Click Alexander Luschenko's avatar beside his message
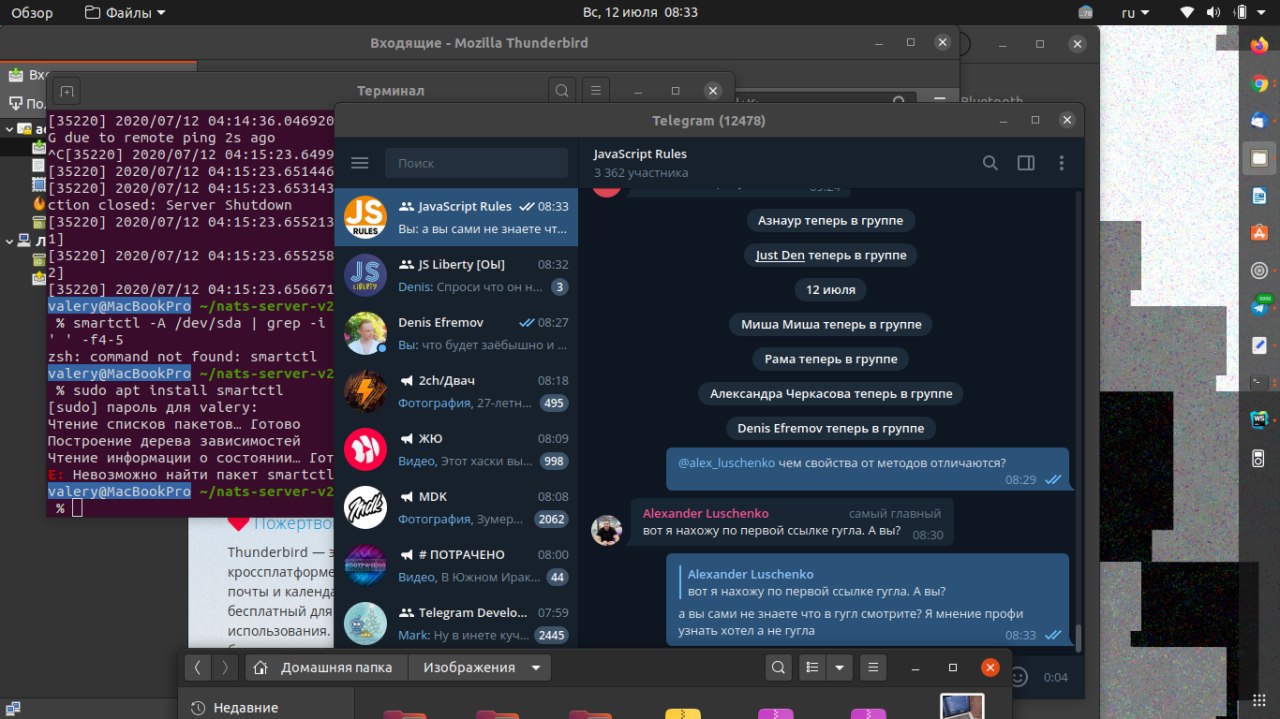Screen dimensions: 1280x719 pyautogui.click(x=607, y=530)
